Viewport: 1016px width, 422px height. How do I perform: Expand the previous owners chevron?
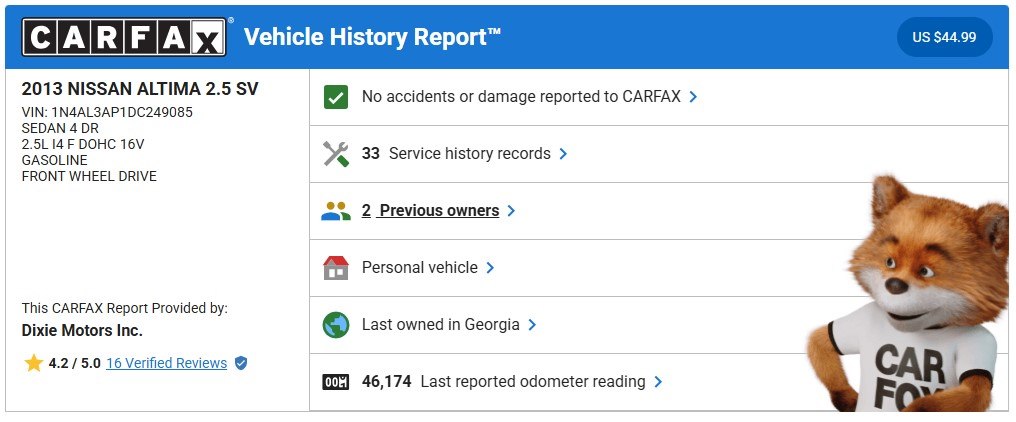pos(511,211)
